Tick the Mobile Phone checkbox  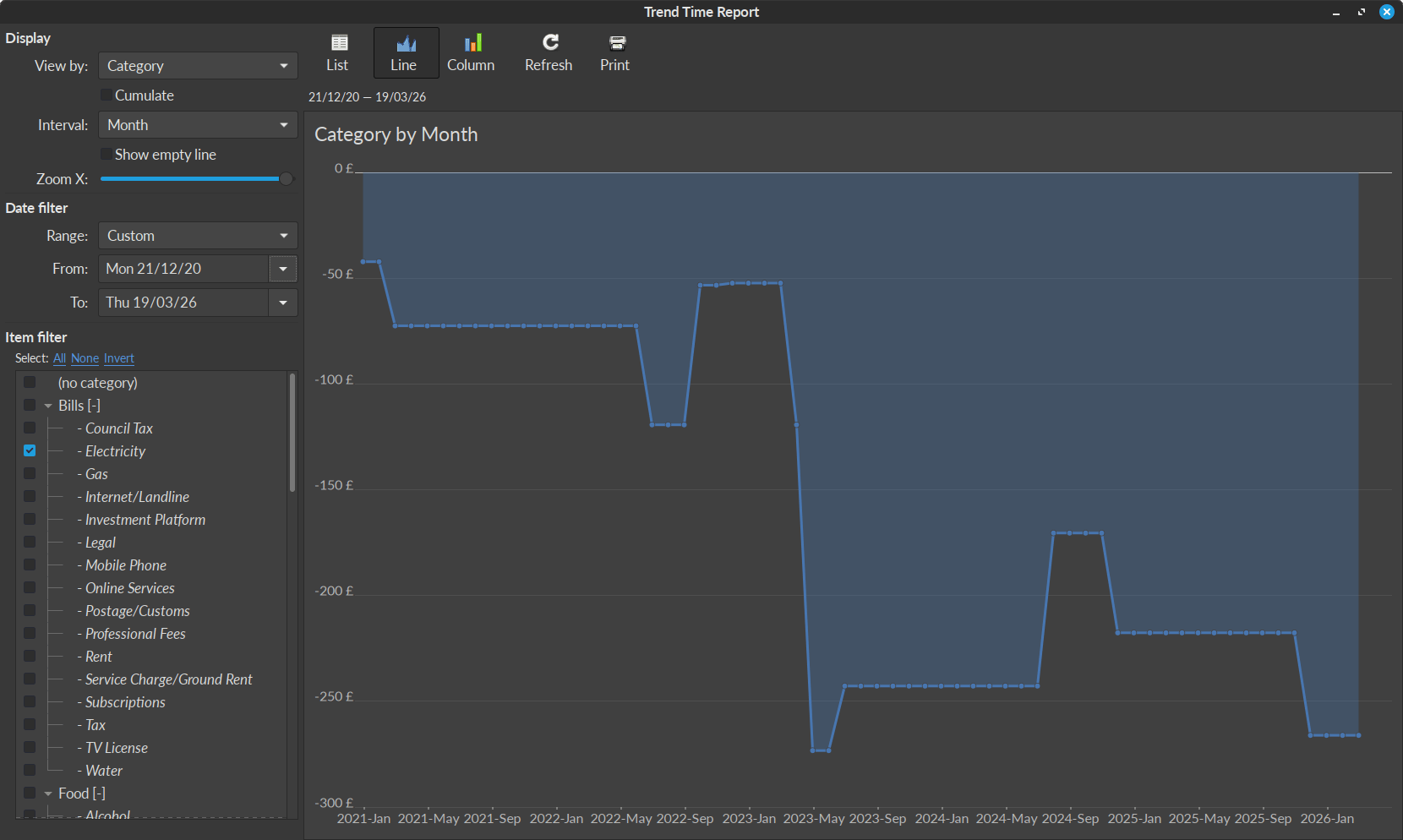point(30,565)
